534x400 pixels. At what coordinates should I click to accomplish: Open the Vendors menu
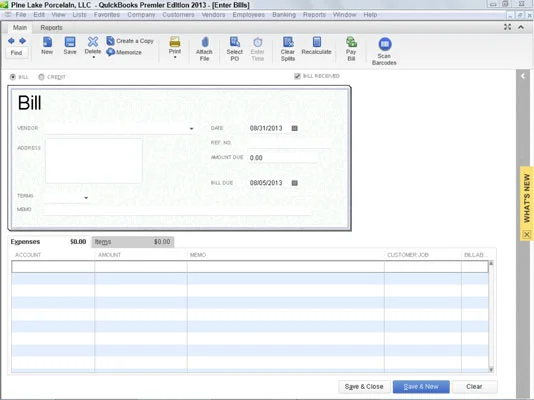214,15
